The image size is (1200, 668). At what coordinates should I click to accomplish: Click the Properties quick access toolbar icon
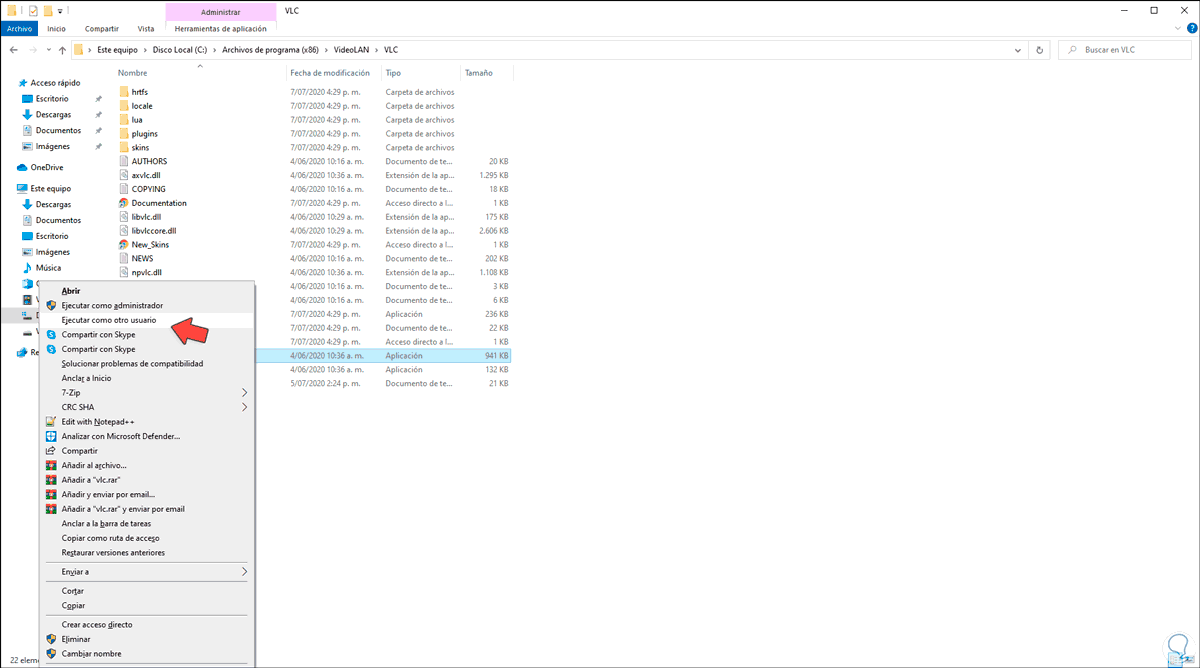tap(33, 10)
